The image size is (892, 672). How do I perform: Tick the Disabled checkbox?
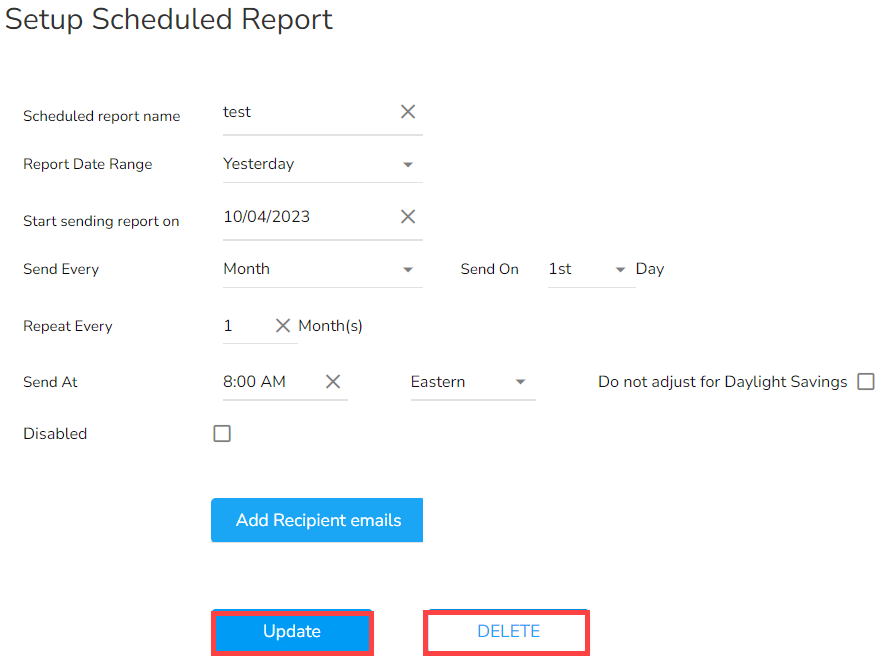[222, 434]
